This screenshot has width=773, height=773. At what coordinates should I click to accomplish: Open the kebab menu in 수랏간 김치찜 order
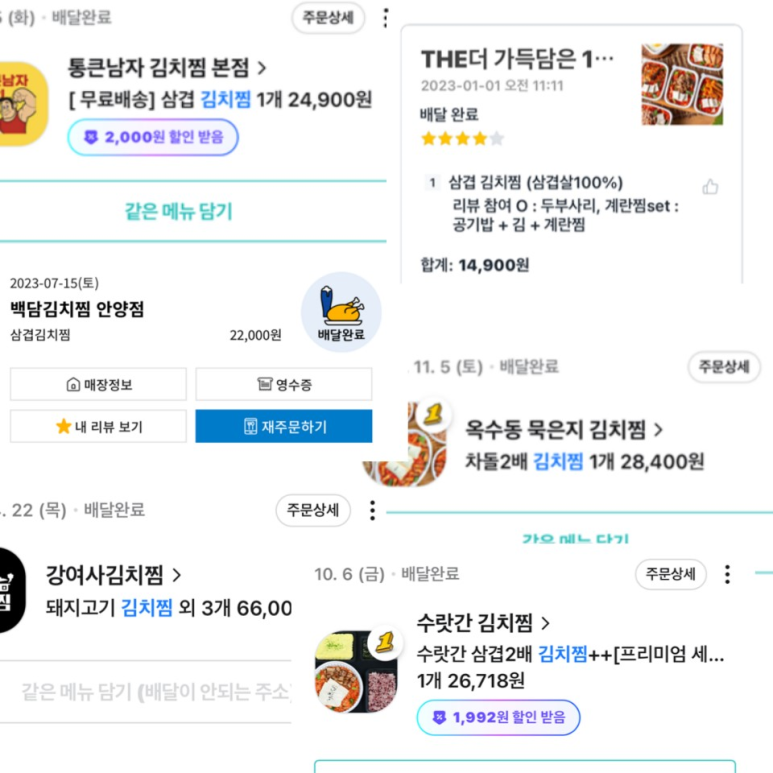[x=727, y=574]
